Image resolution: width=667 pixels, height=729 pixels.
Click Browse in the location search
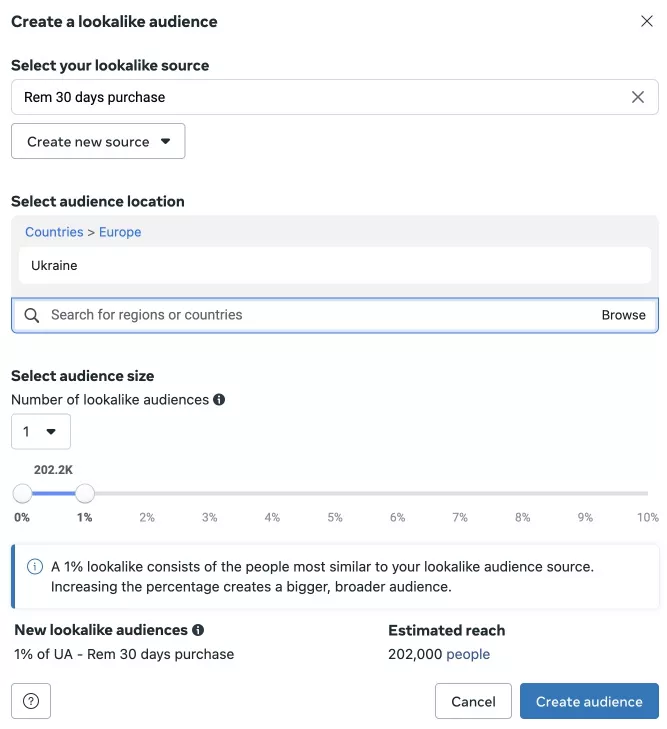[623, 315]
